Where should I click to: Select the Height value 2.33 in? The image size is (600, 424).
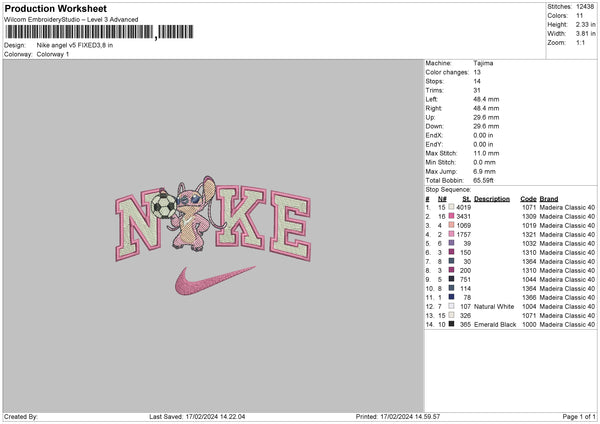point(586,24)
